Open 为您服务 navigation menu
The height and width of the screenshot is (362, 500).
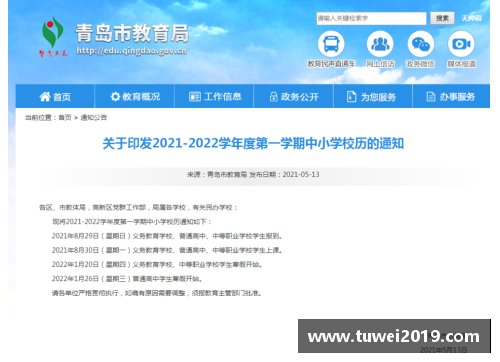(373, 97)
